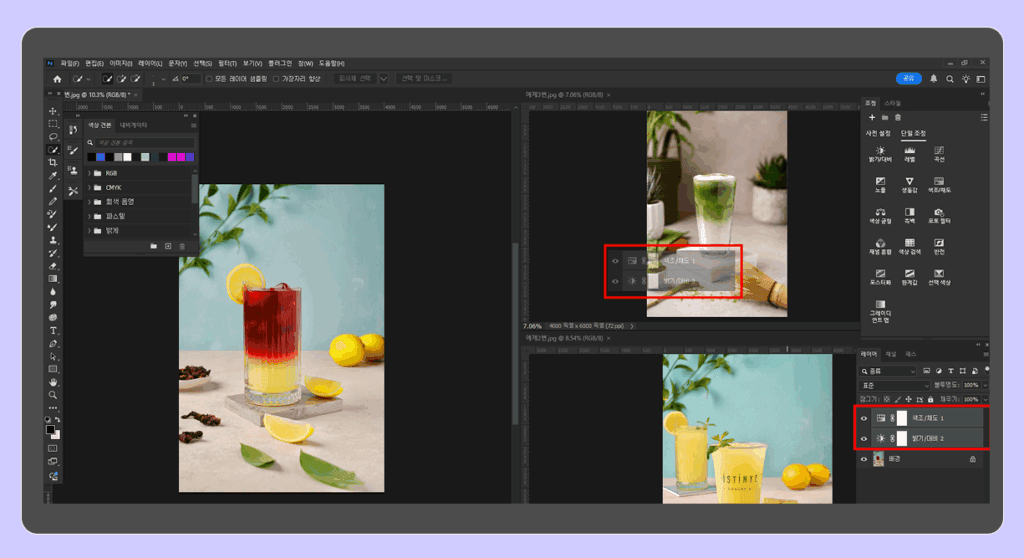
Task: Hide the 배경 layer
Action: coord(863,459)
